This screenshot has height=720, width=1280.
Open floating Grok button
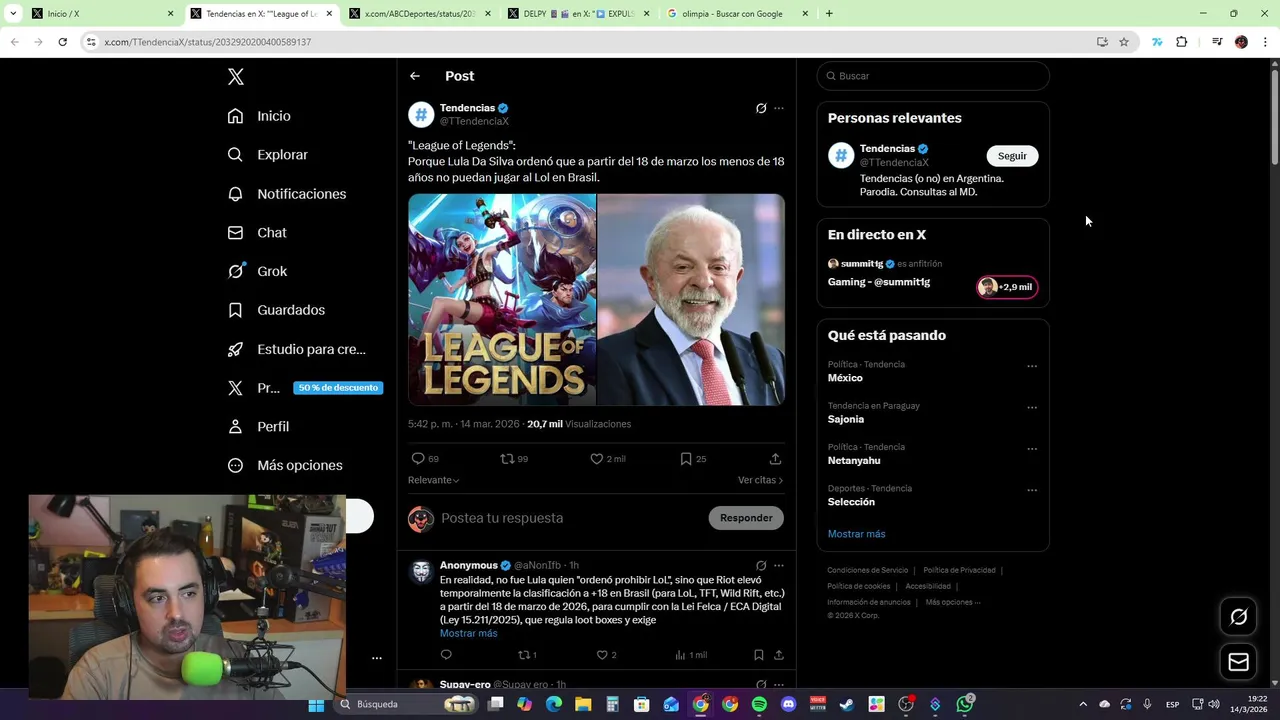tap(1239, 617)
